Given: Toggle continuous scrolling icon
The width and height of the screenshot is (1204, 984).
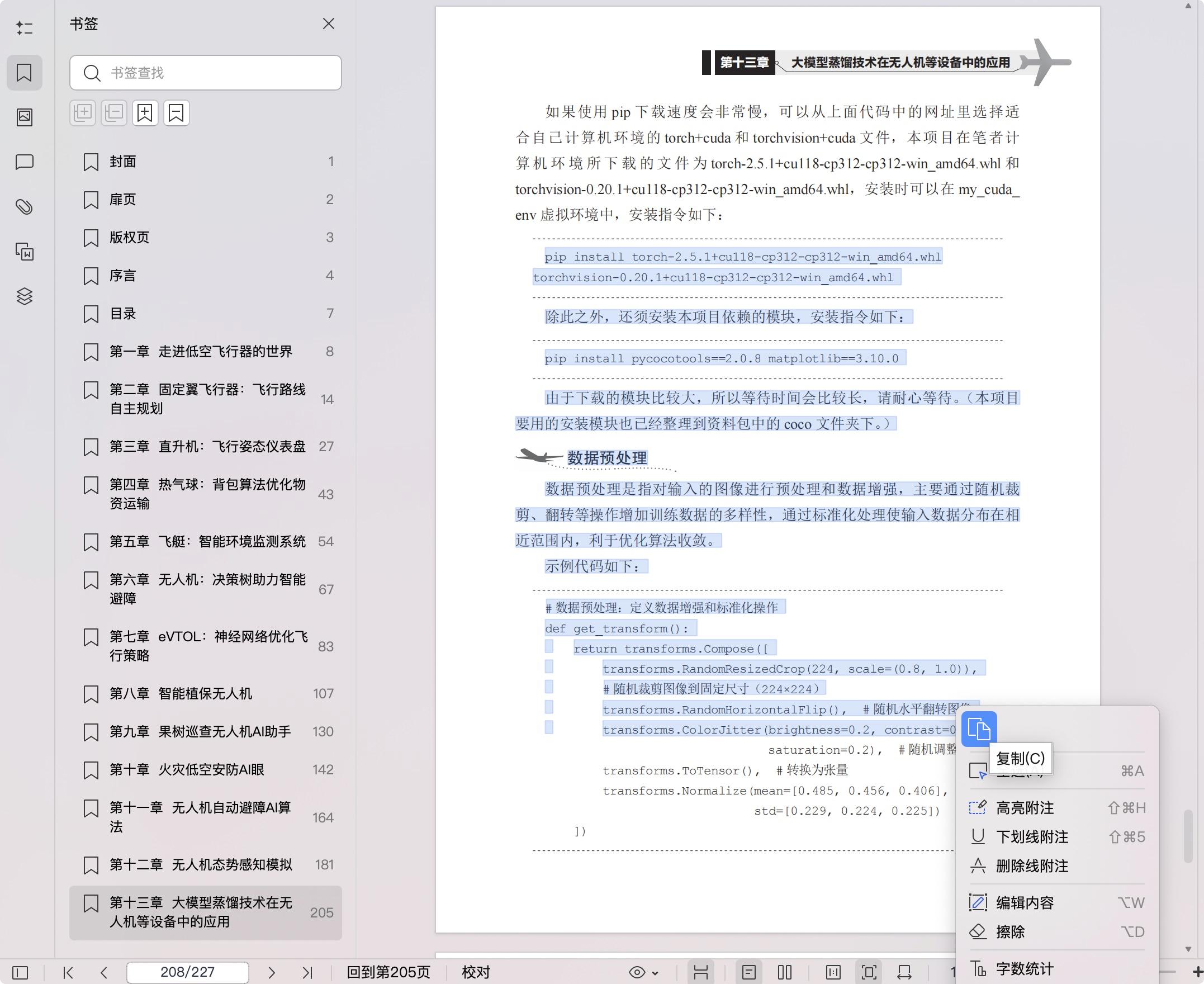Looking at the screenshot, I should click(701, 973).
